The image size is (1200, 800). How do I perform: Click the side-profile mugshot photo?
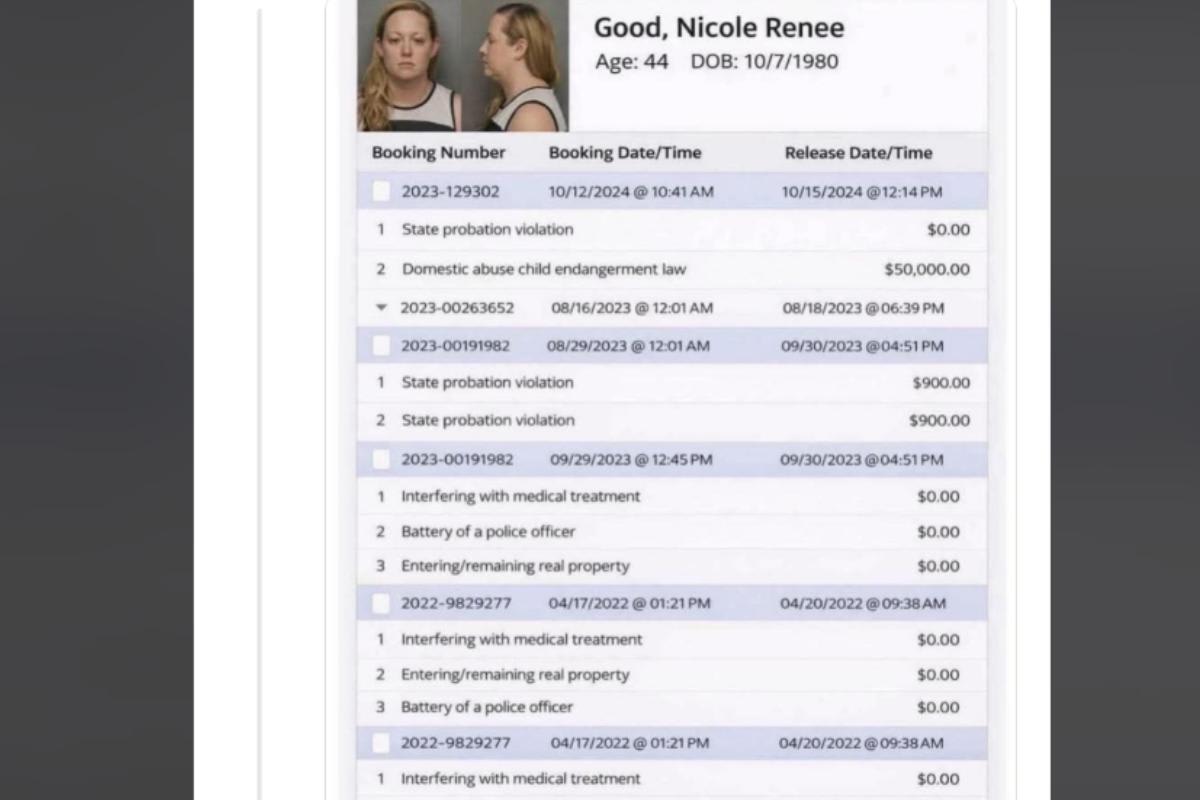(x=515, y=65)
